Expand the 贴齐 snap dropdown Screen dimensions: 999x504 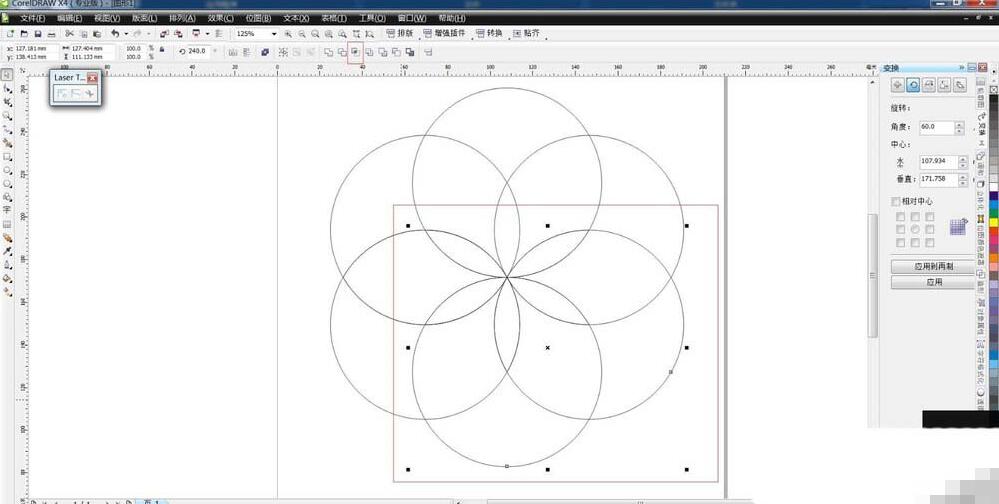[x=525, y=33]
